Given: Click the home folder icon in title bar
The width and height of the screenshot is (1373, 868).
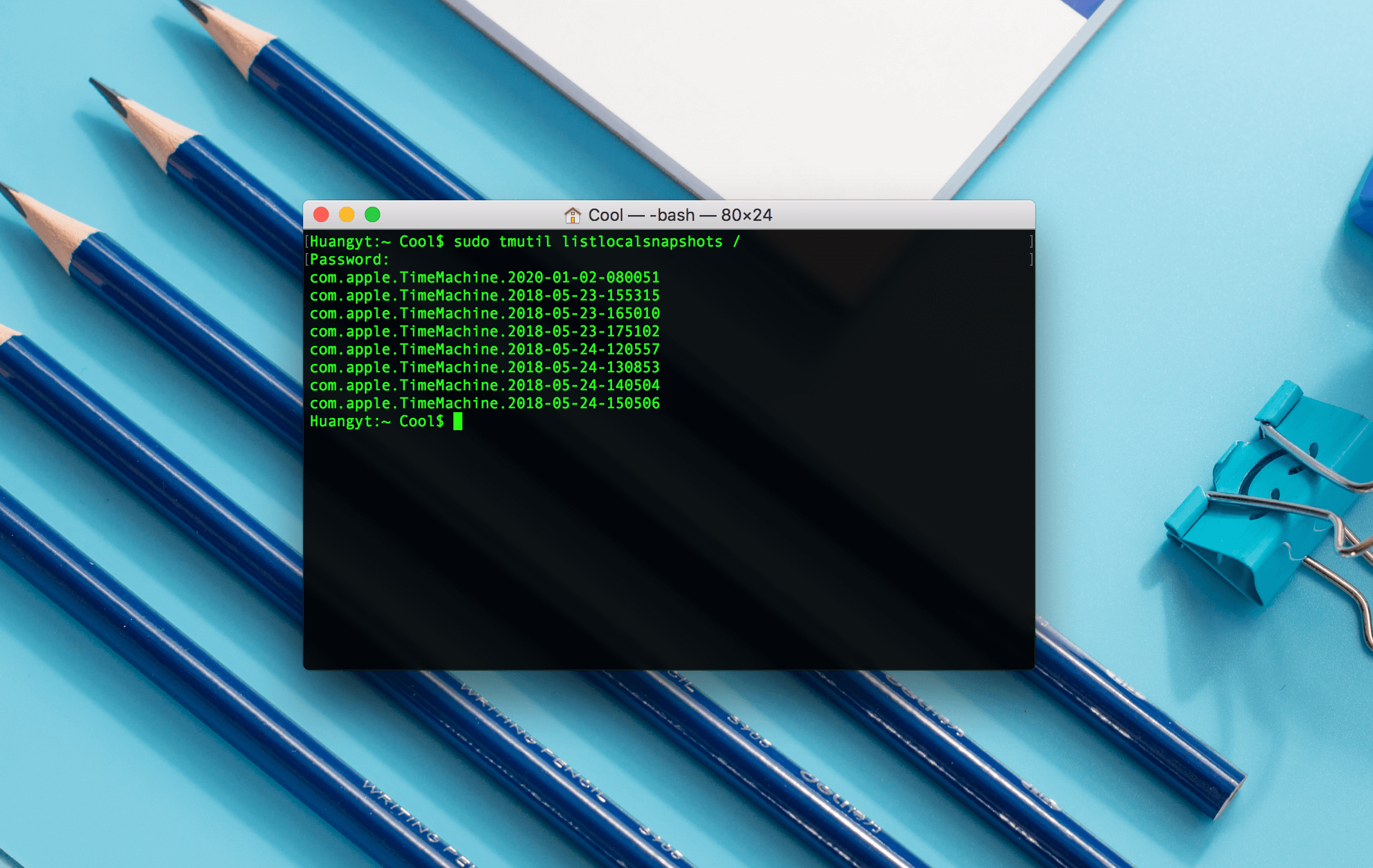Looking at the screenshot, I should coord(572,215).
